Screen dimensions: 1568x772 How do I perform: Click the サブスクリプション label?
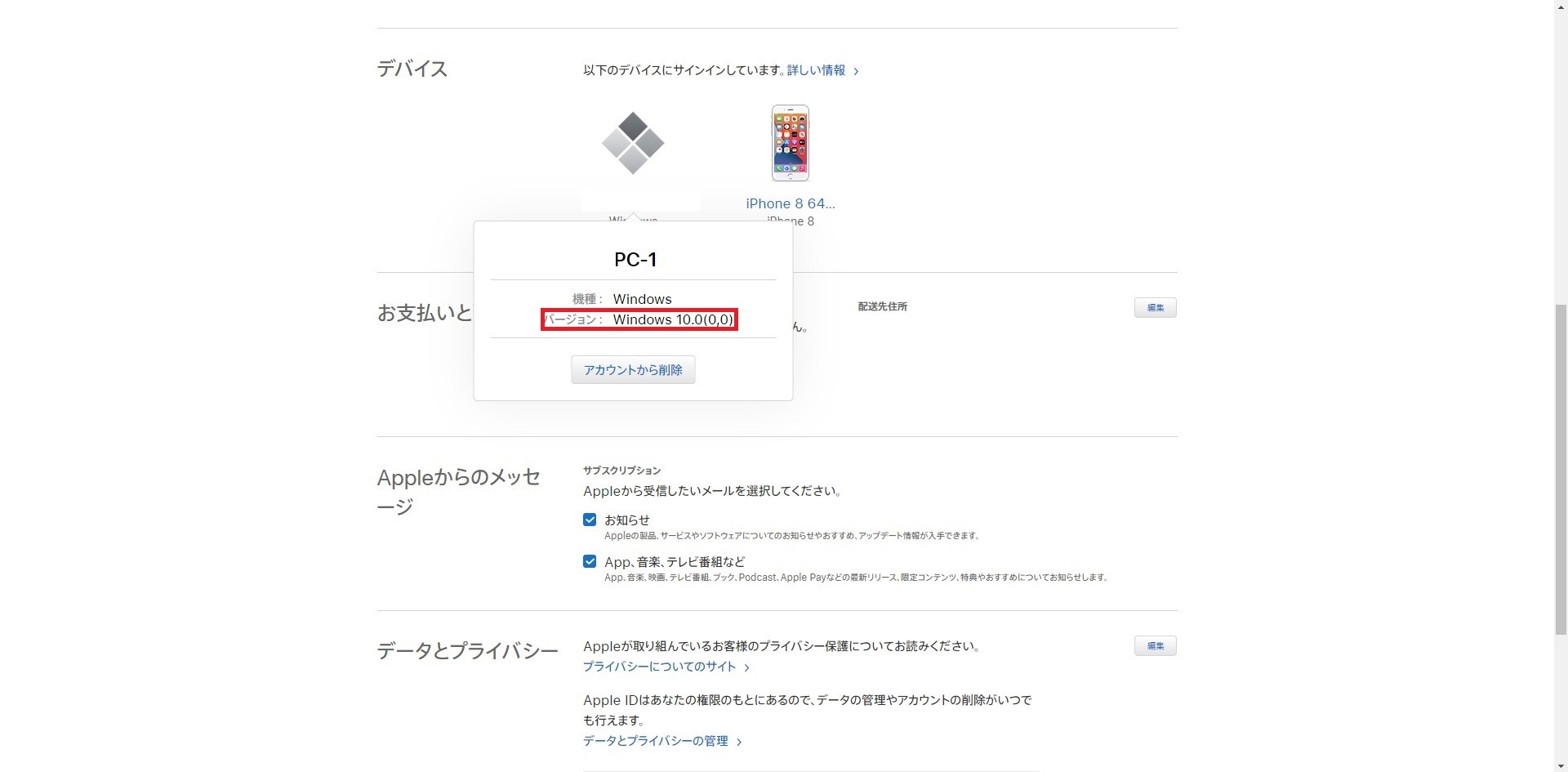[x=622, y=471]
